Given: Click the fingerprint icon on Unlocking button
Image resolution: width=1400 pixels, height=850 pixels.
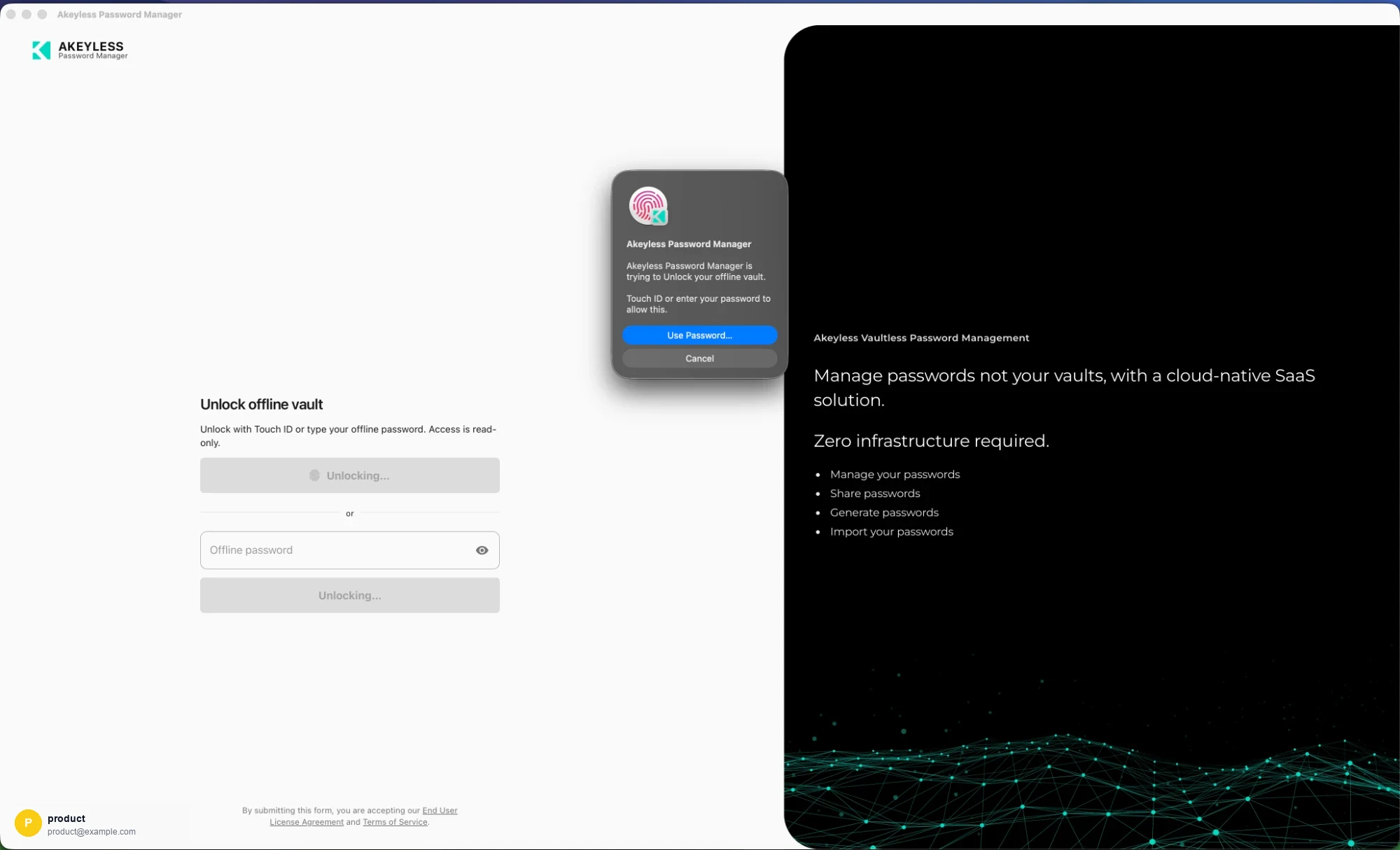Looking at the screenshot, I should [x=314, y=475].
